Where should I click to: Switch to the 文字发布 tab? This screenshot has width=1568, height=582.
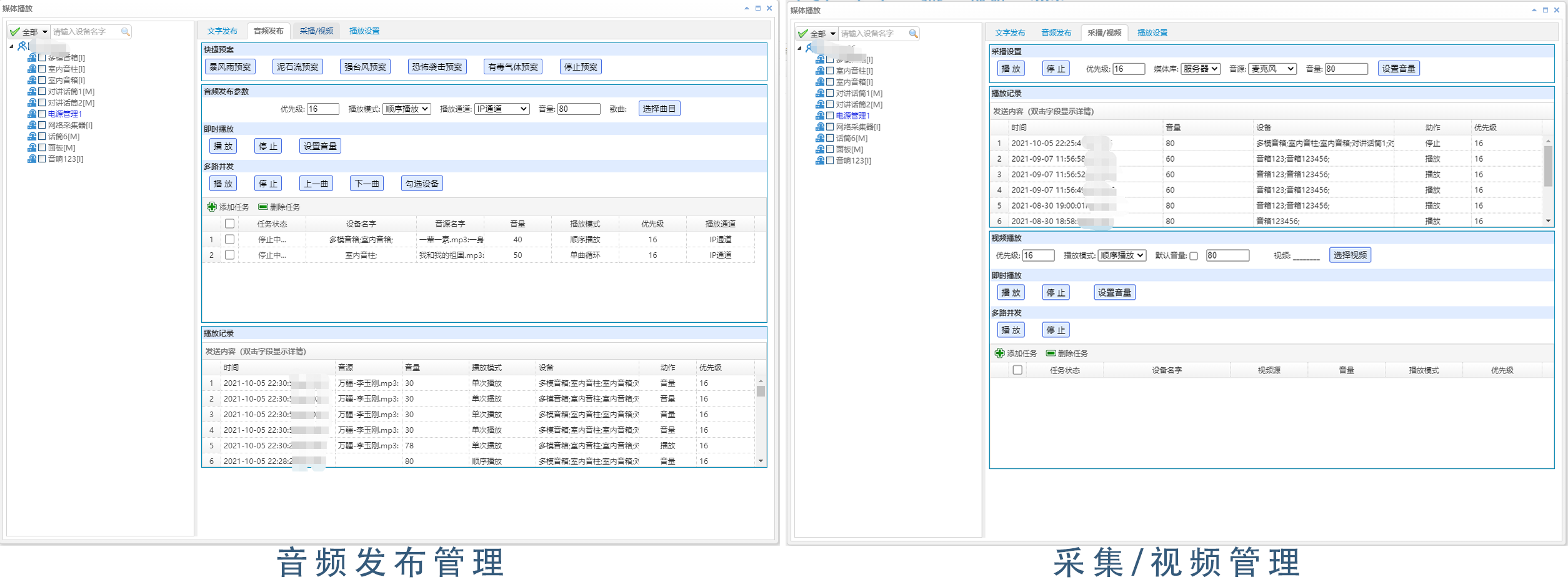tap(224, 30)
